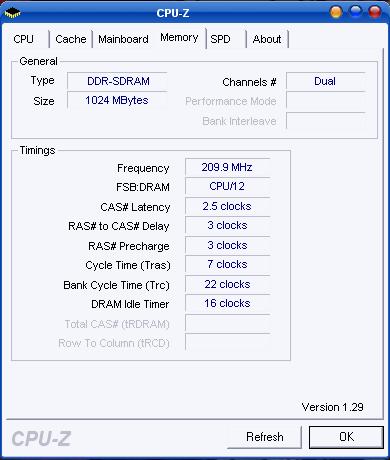Viewport: 390px width, 460px height.
Task: Select the Mainboard tab
Action: 123,39
